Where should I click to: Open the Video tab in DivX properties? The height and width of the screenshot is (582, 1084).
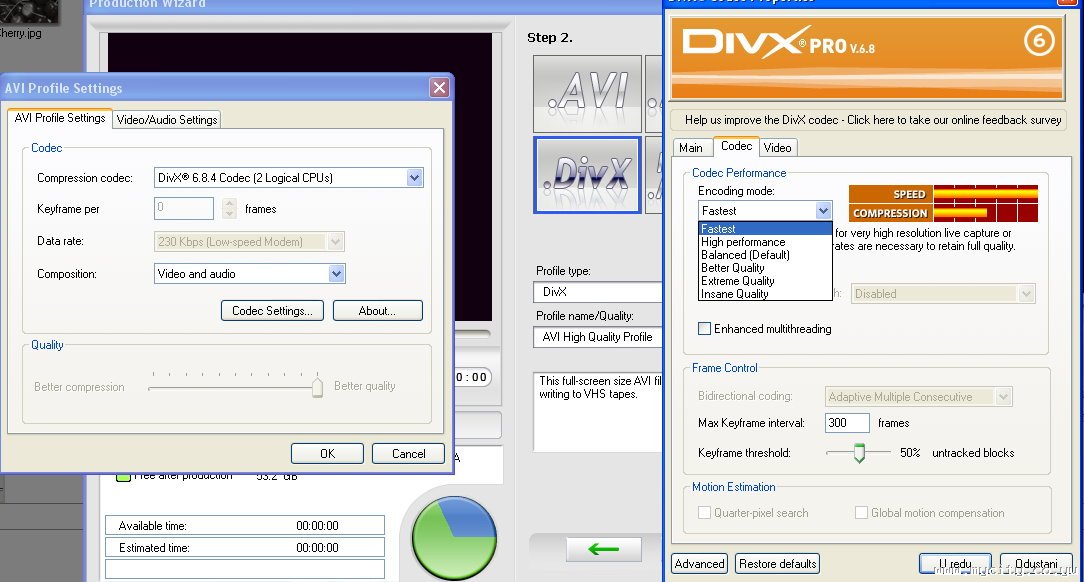point(778,147)
